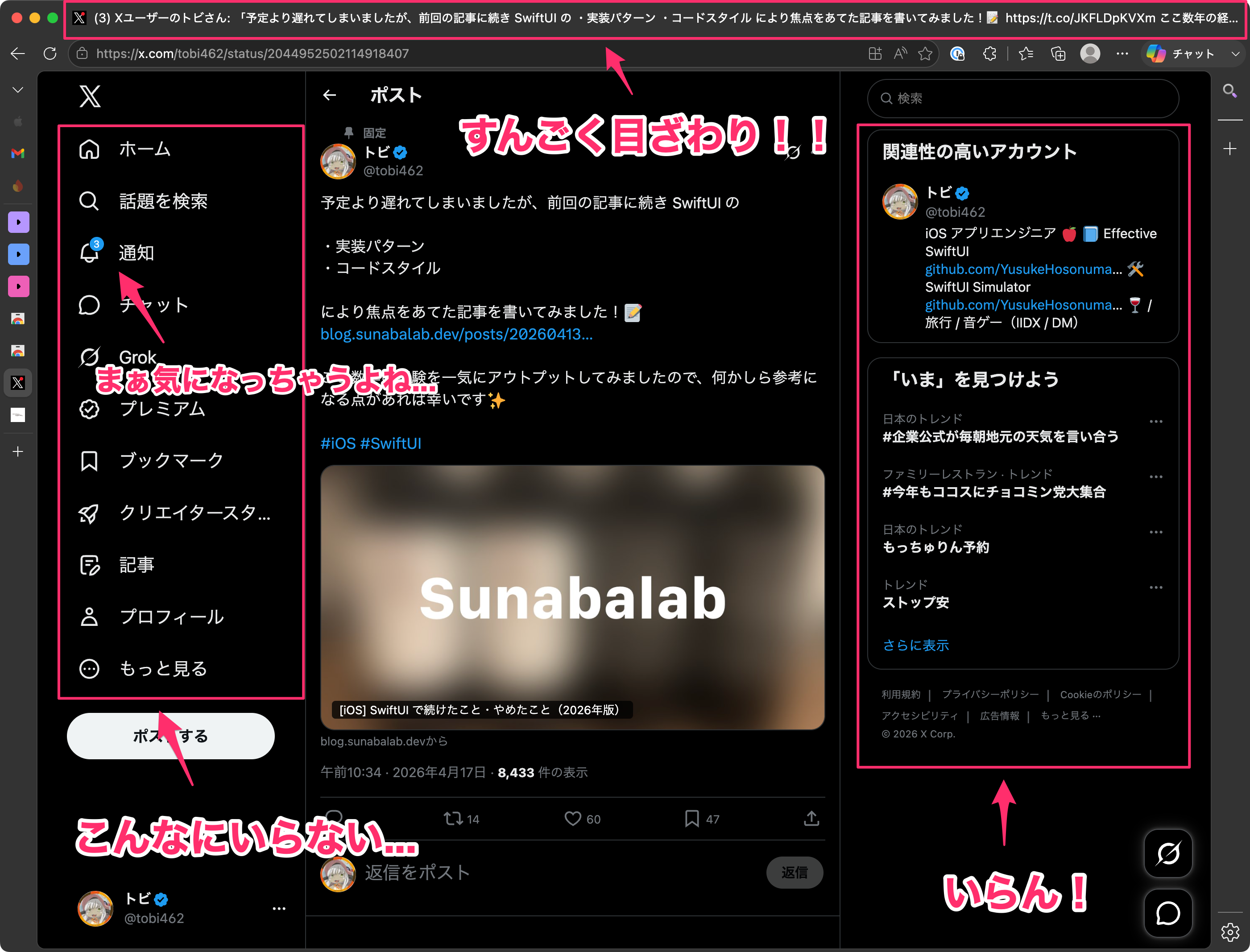Open the Copilot チャット button

[1180, 54]
